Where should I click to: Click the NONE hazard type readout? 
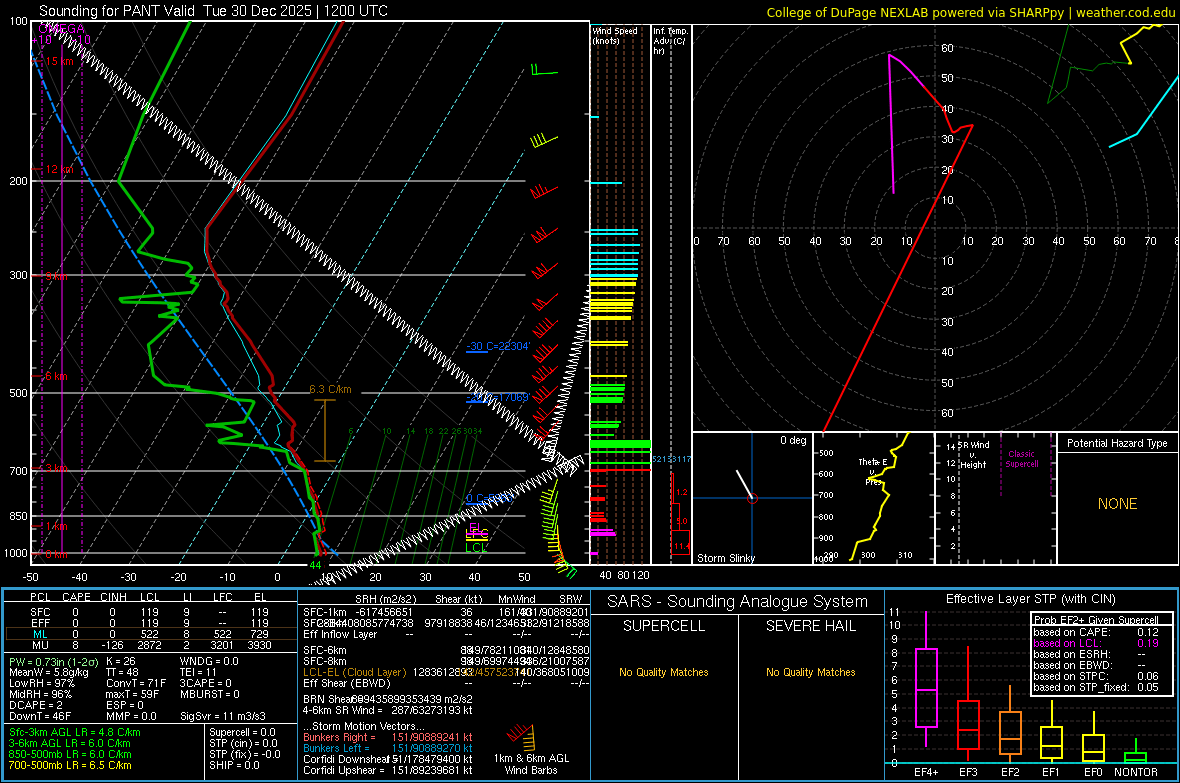(1118, 504)
